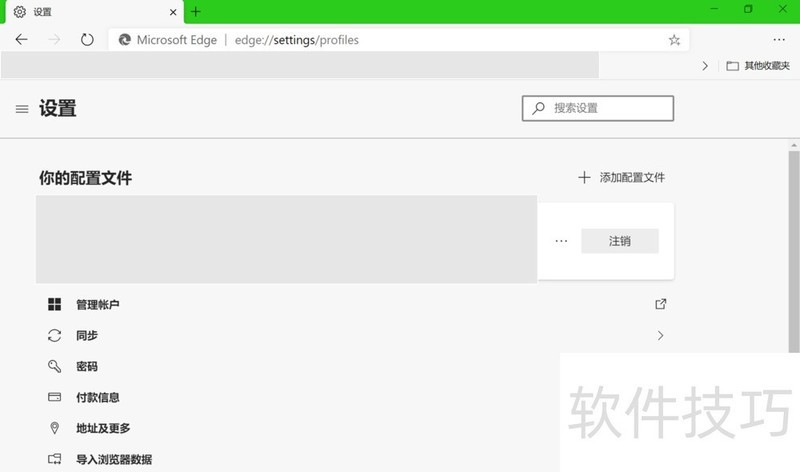Open 其他收藏夹 folder
Viewport: 800px width, 472px height.
[x=758, y=66]
